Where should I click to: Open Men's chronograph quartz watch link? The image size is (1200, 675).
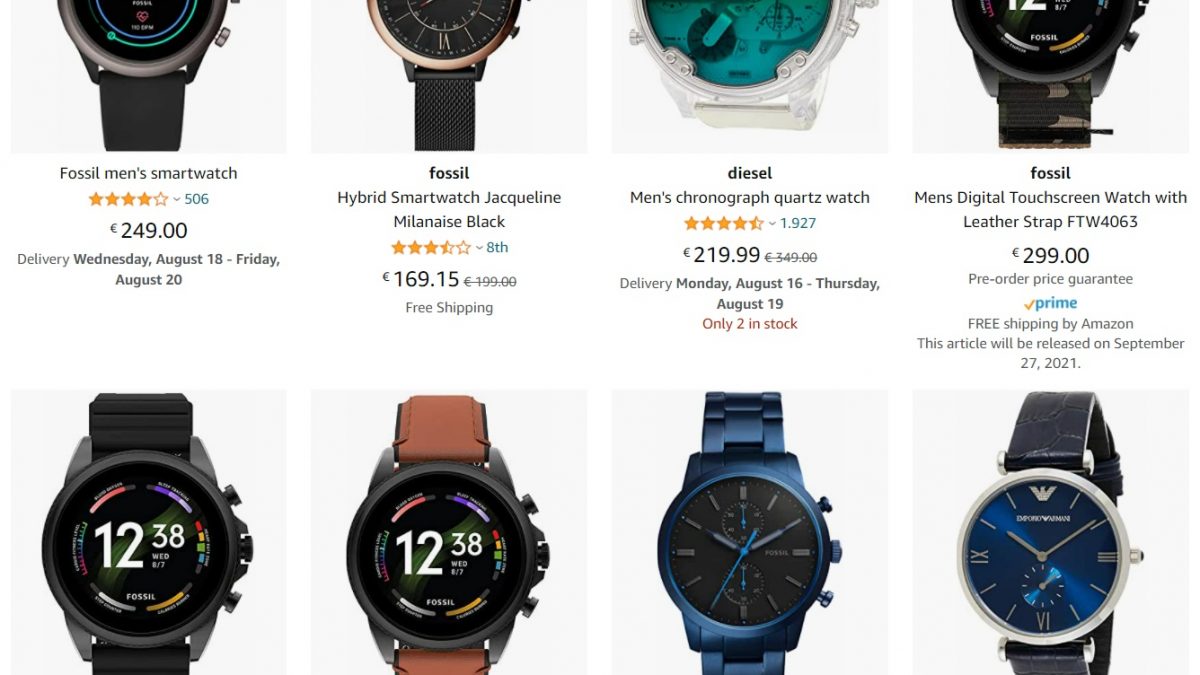pyautogui.click(x=750, y=197)
